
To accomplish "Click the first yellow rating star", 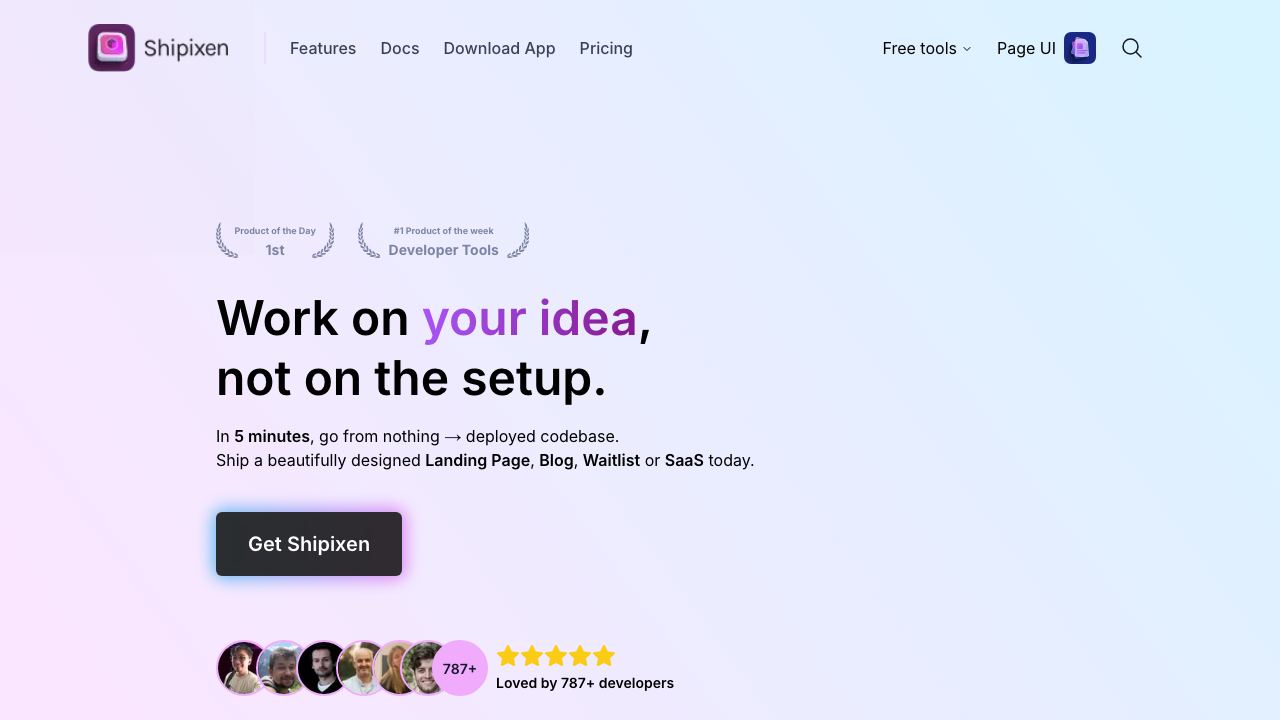I will click(508, 656).
